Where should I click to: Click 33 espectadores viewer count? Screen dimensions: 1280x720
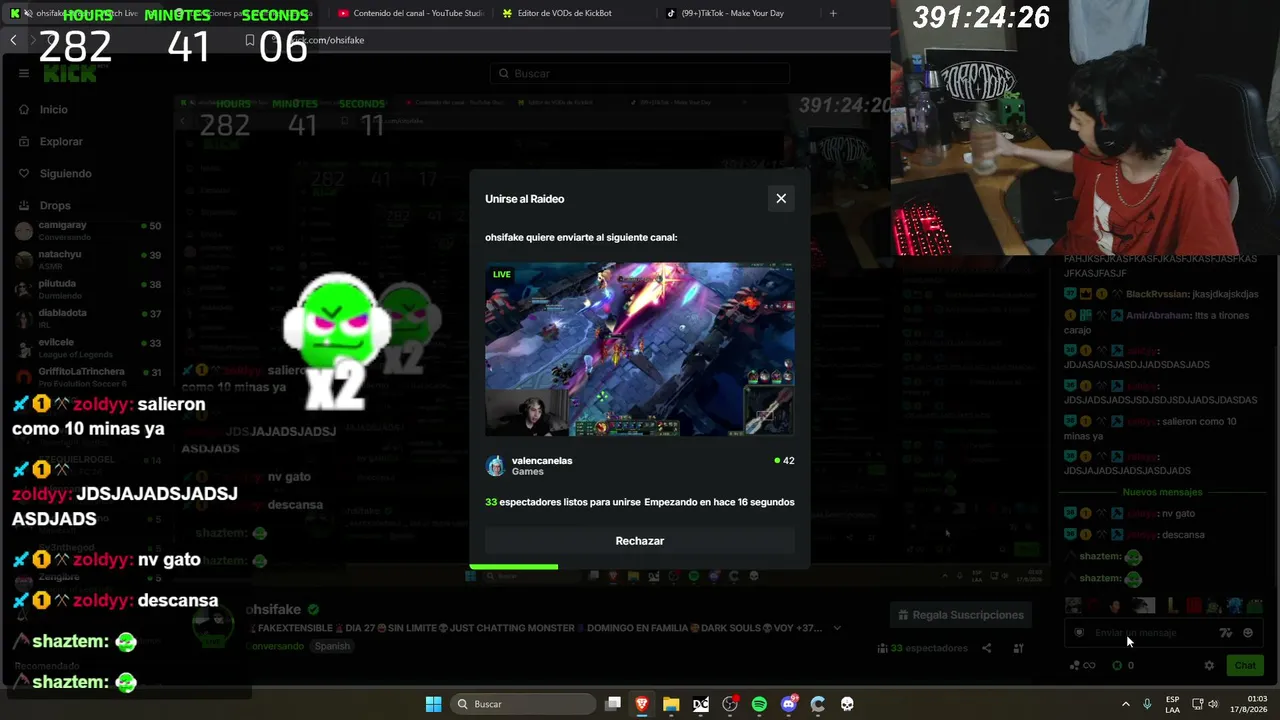pos(923,648)
